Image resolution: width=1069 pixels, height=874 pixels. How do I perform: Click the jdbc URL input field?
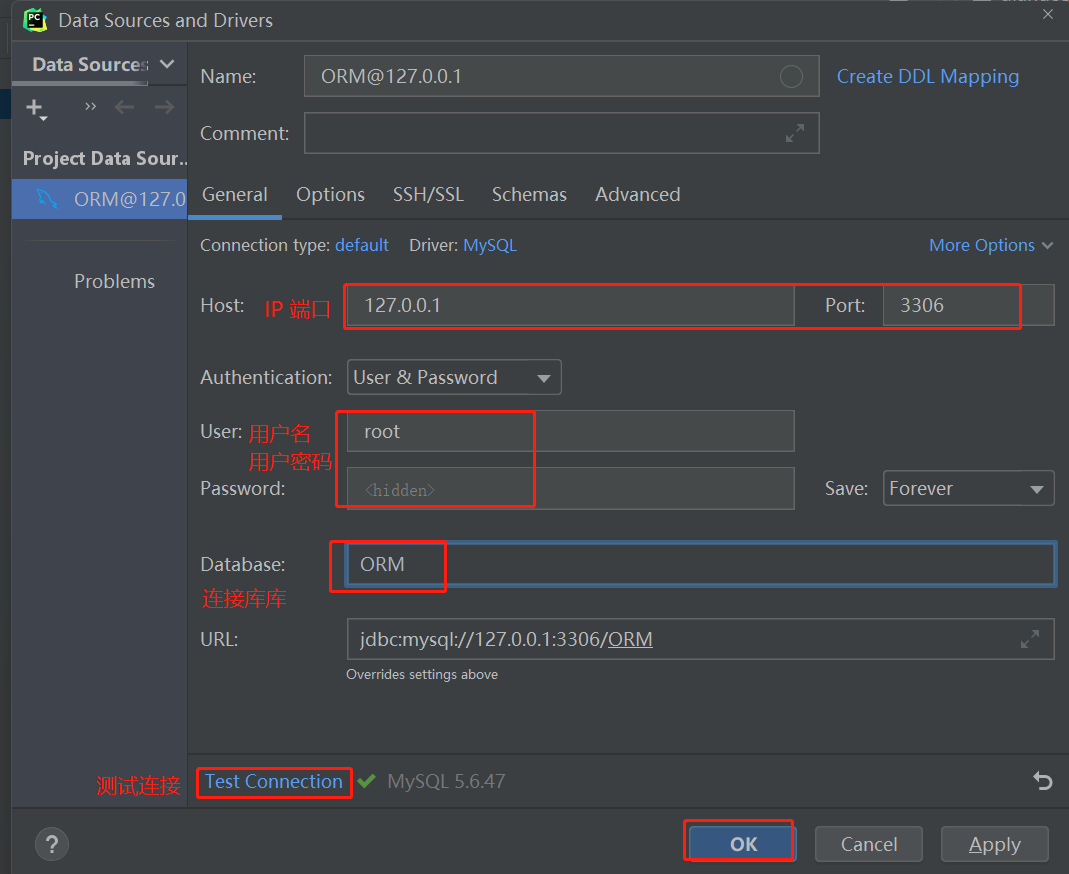(700, 639)
